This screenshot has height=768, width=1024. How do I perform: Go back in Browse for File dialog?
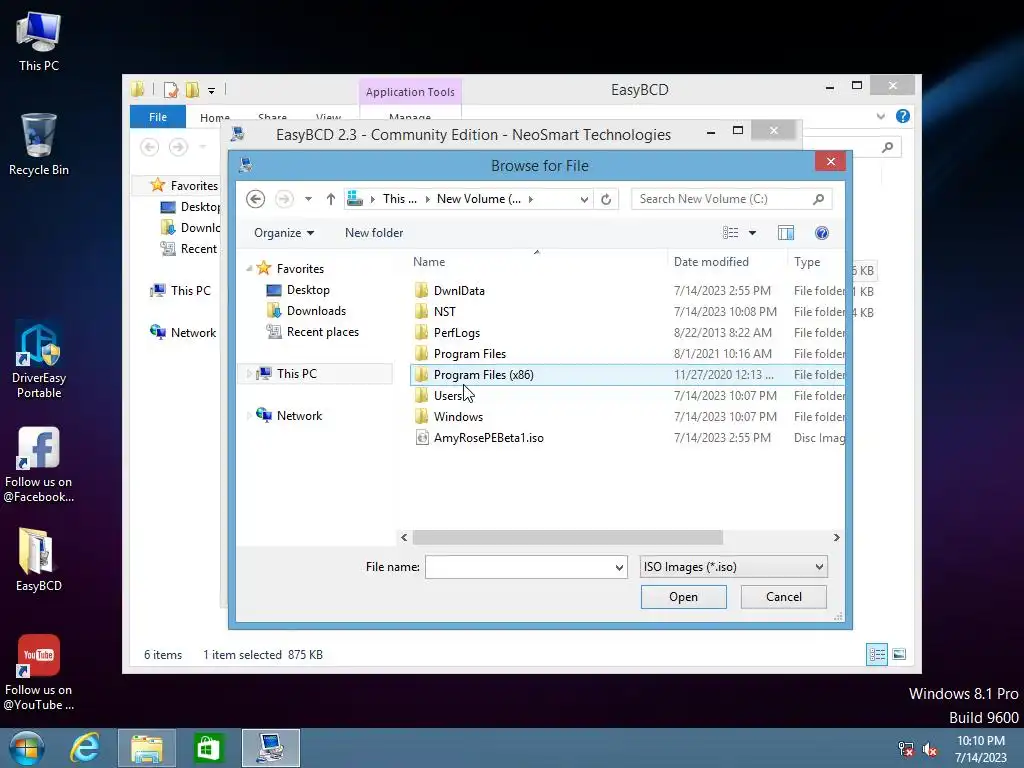pos(255,199)
